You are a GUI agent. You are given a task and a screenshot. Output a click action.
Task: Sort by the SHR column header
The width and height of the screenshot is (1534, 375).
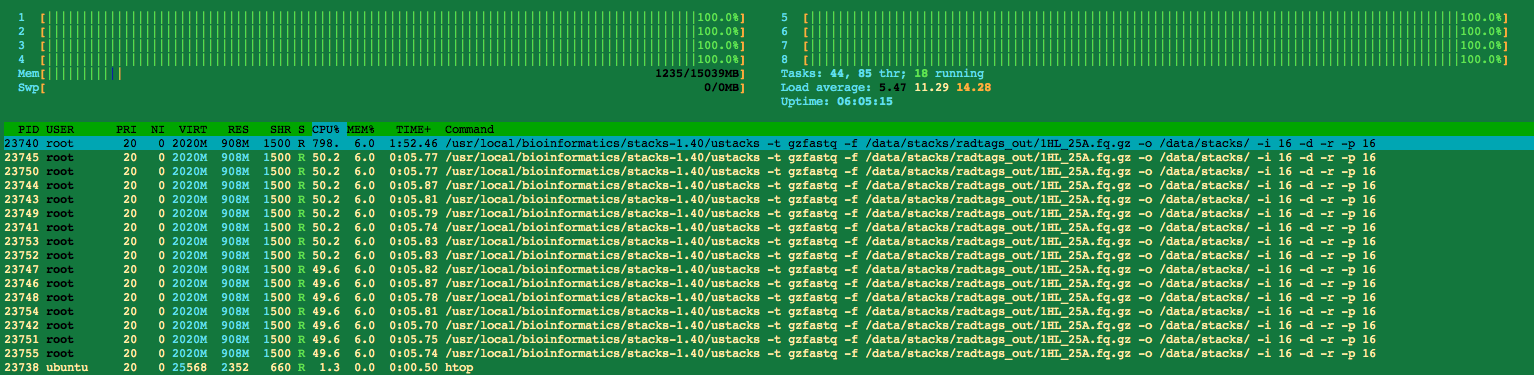280,129
